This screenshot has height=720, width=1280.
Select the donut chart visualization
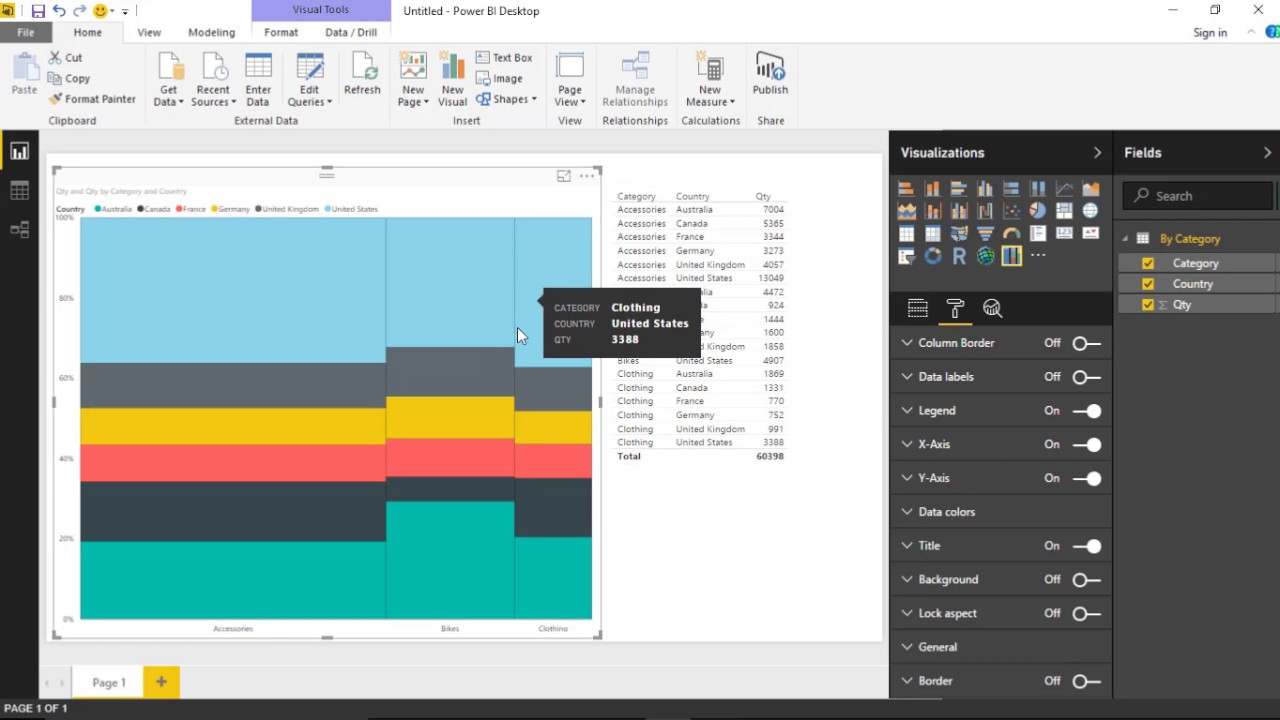click(933, 256)
